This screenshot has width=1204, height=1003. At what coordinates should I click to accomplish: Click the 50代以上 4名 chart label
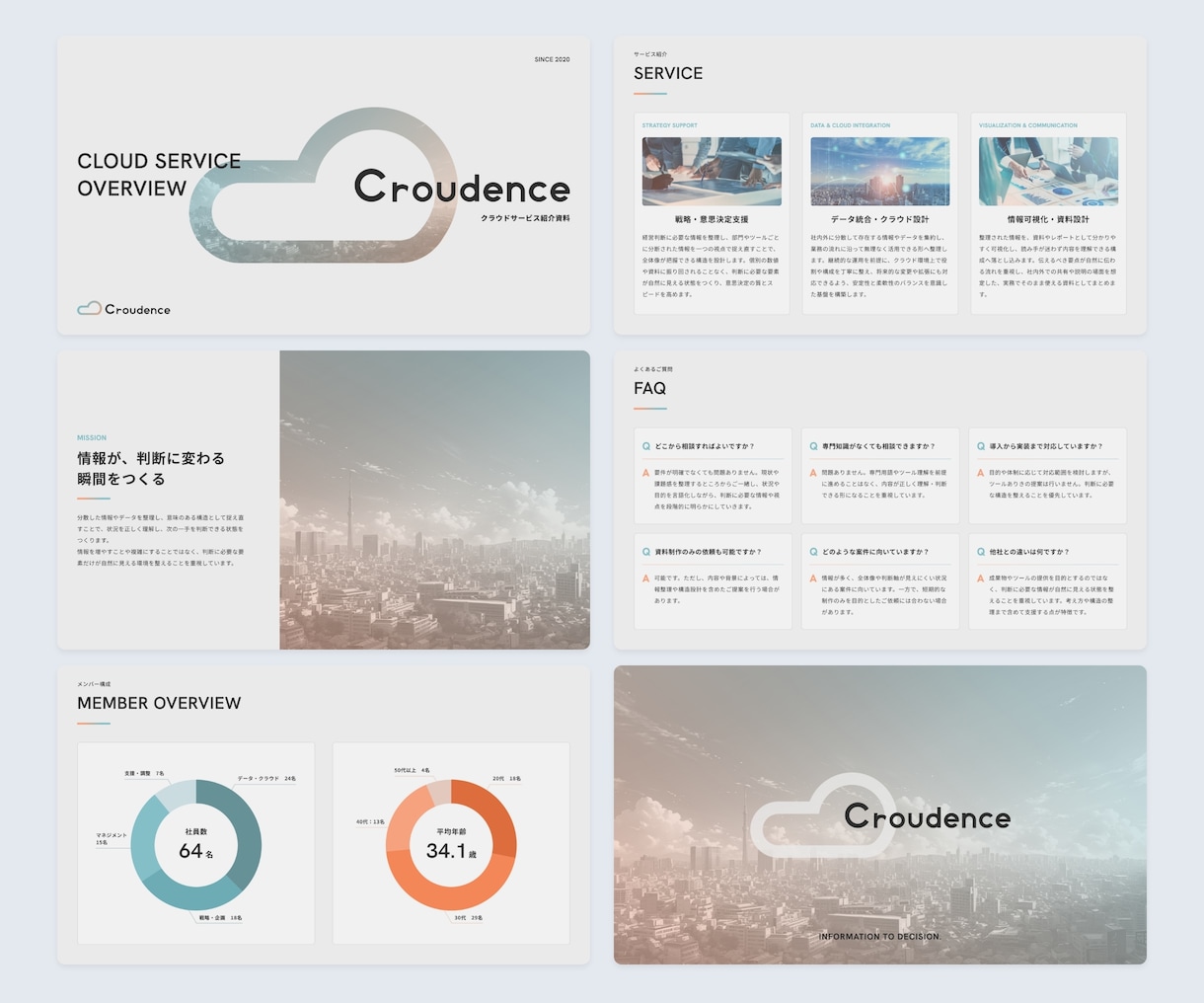[412, 770]
